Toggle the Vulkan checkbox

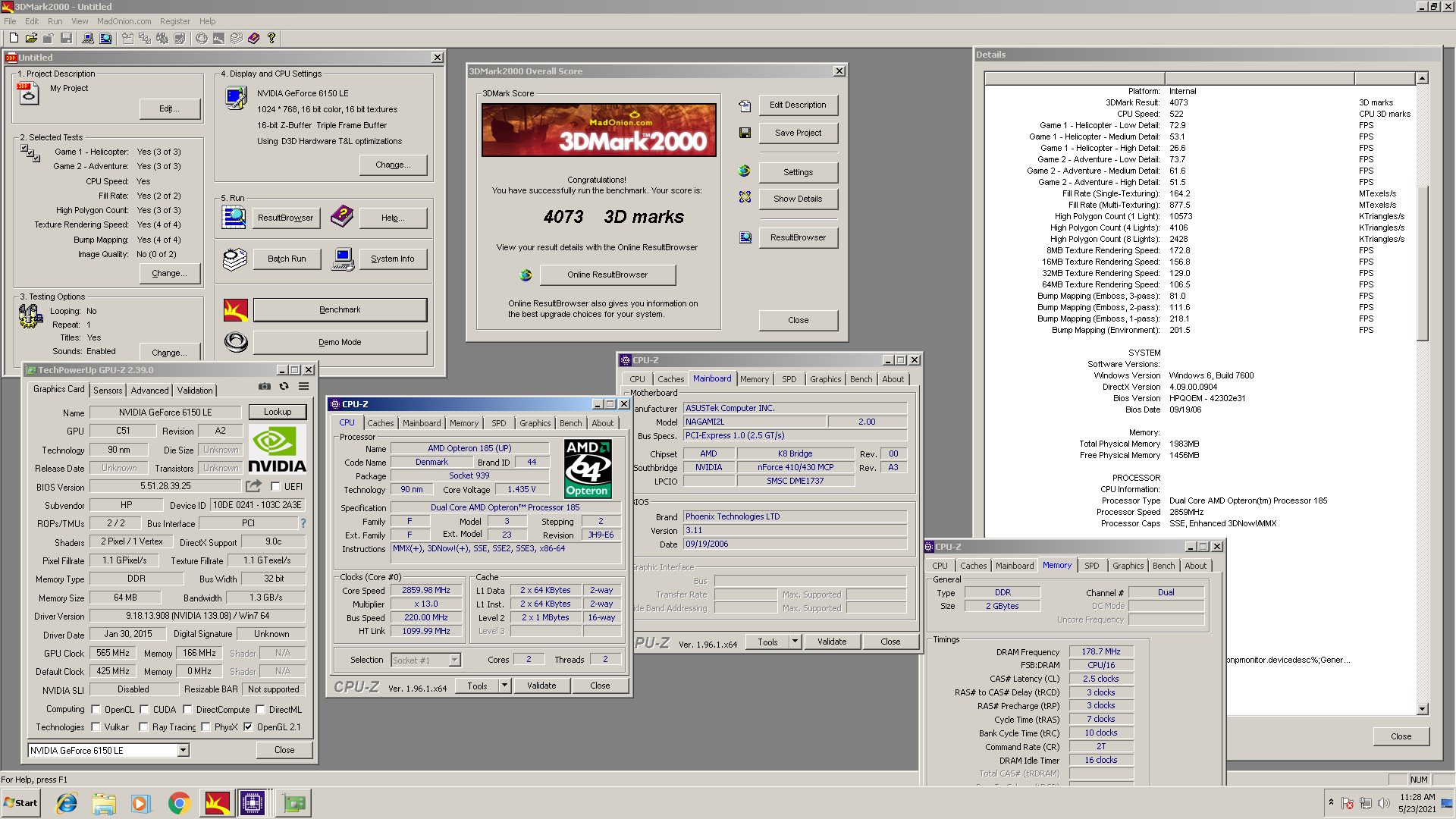[96, 727]
